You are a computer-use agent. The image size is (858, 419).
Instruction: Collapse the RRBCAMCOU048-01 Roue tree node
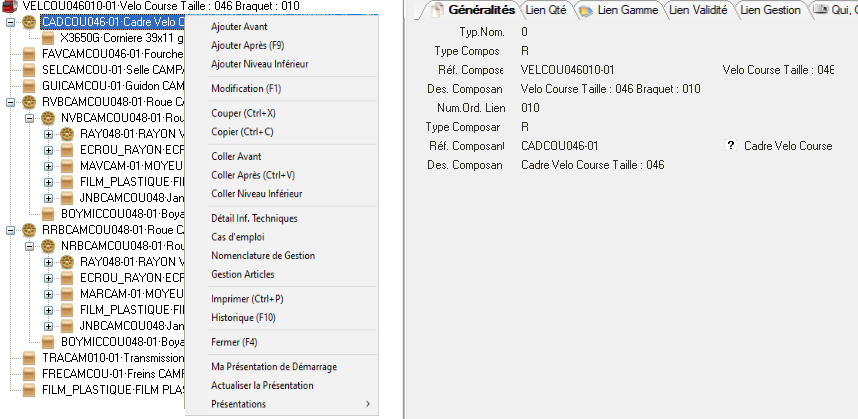point(11,229)
